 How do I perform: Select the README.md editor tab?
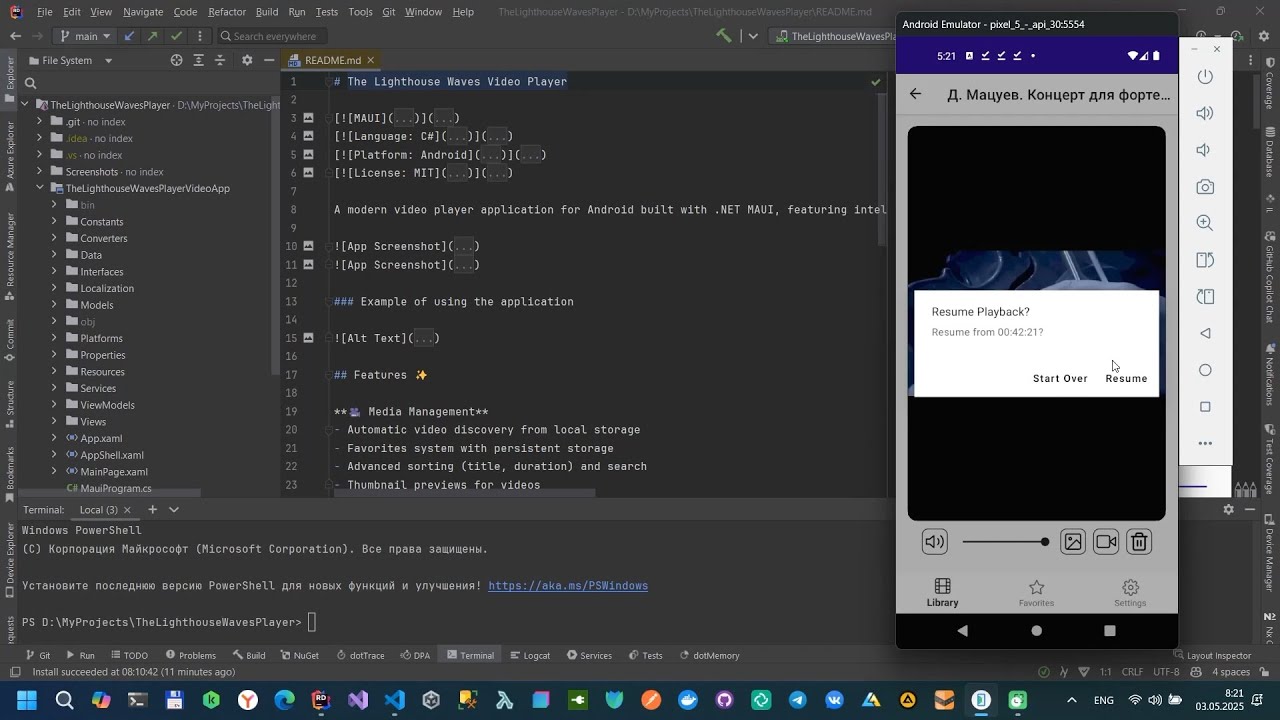[332, 60]
